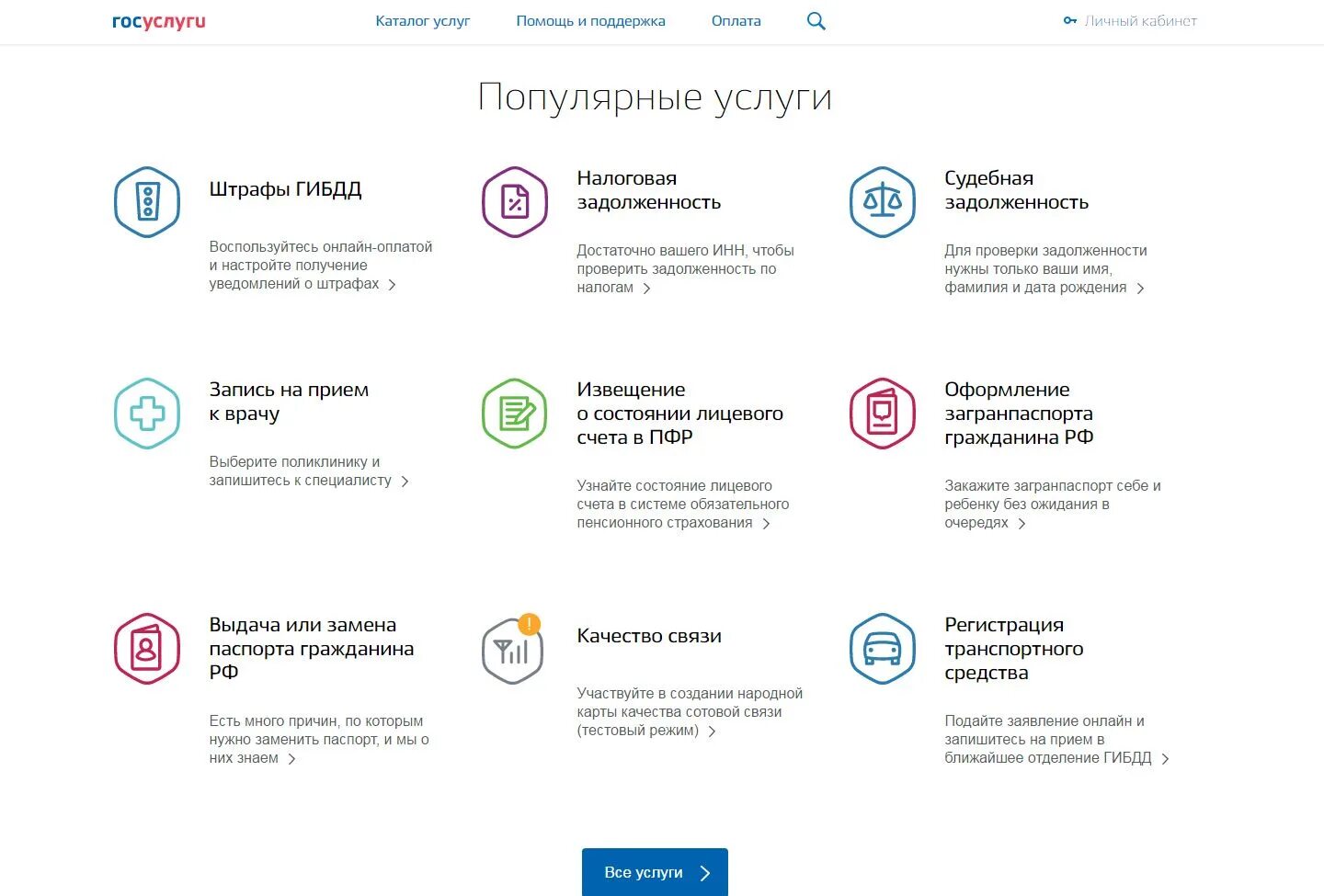Click the percent document icon for Налоговая задолженность
Screen dimensions: 1324x896
coord(515,202)
